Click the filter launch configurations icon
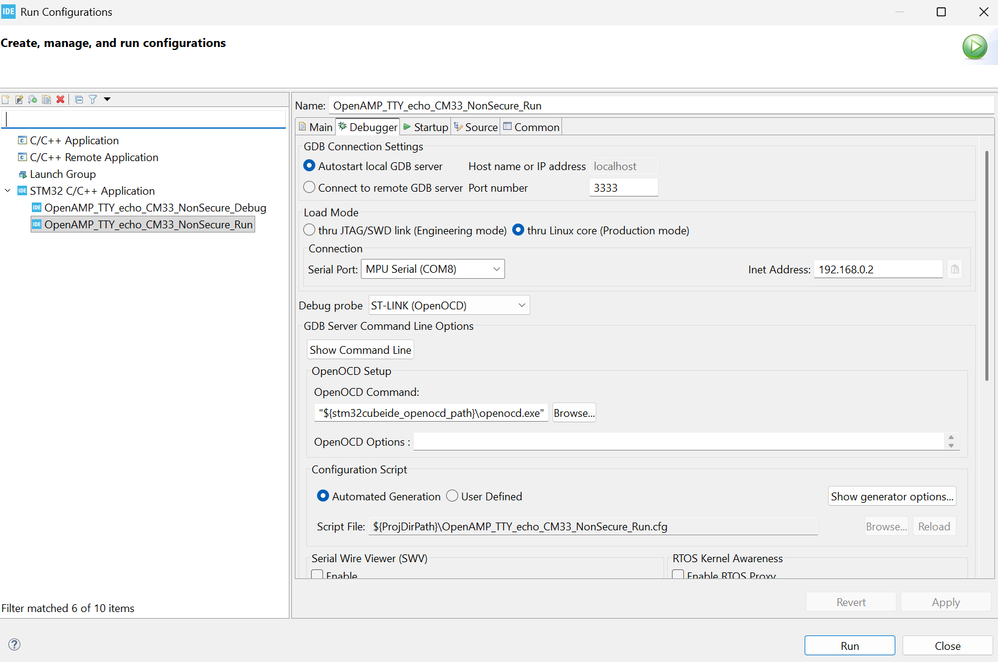 92,100
